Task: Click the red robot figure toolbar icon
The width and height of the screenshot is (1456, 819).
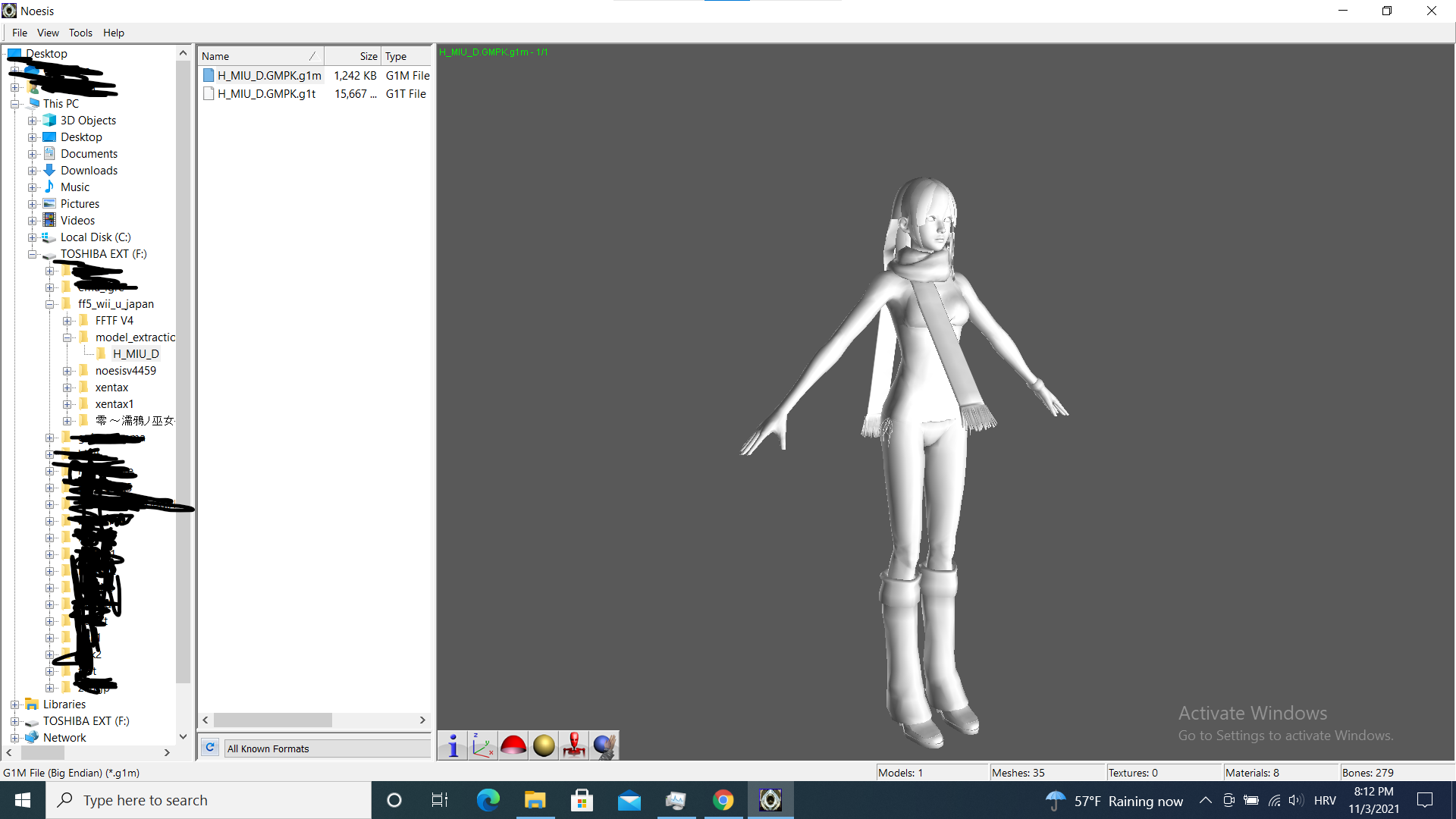Action: [574, 745]
